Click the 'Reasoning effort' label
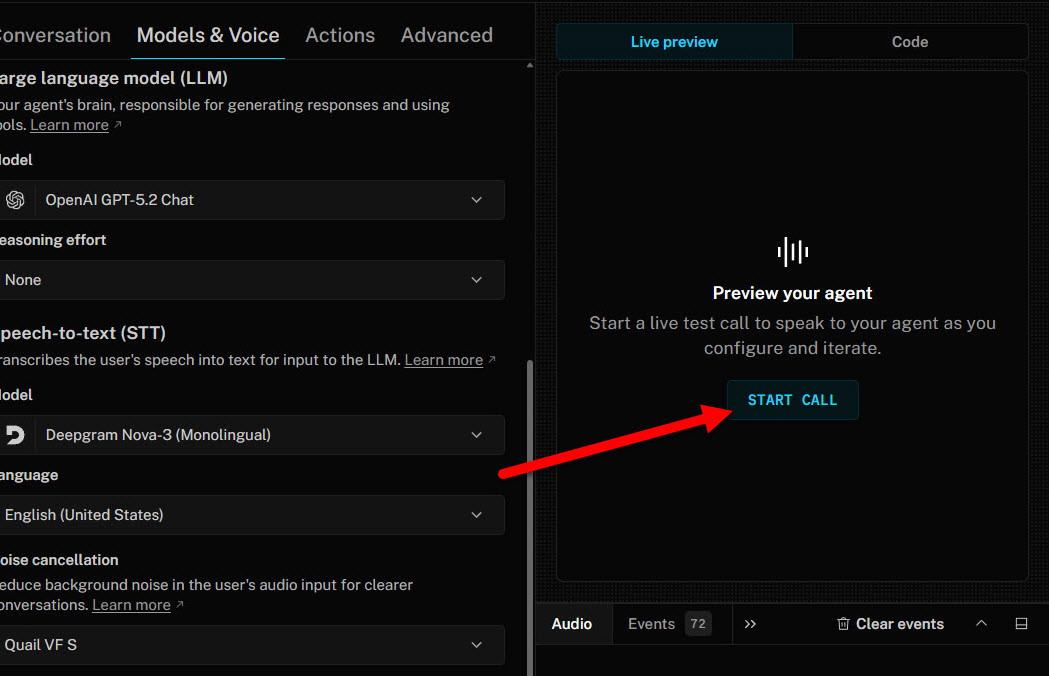 point(53,240)
